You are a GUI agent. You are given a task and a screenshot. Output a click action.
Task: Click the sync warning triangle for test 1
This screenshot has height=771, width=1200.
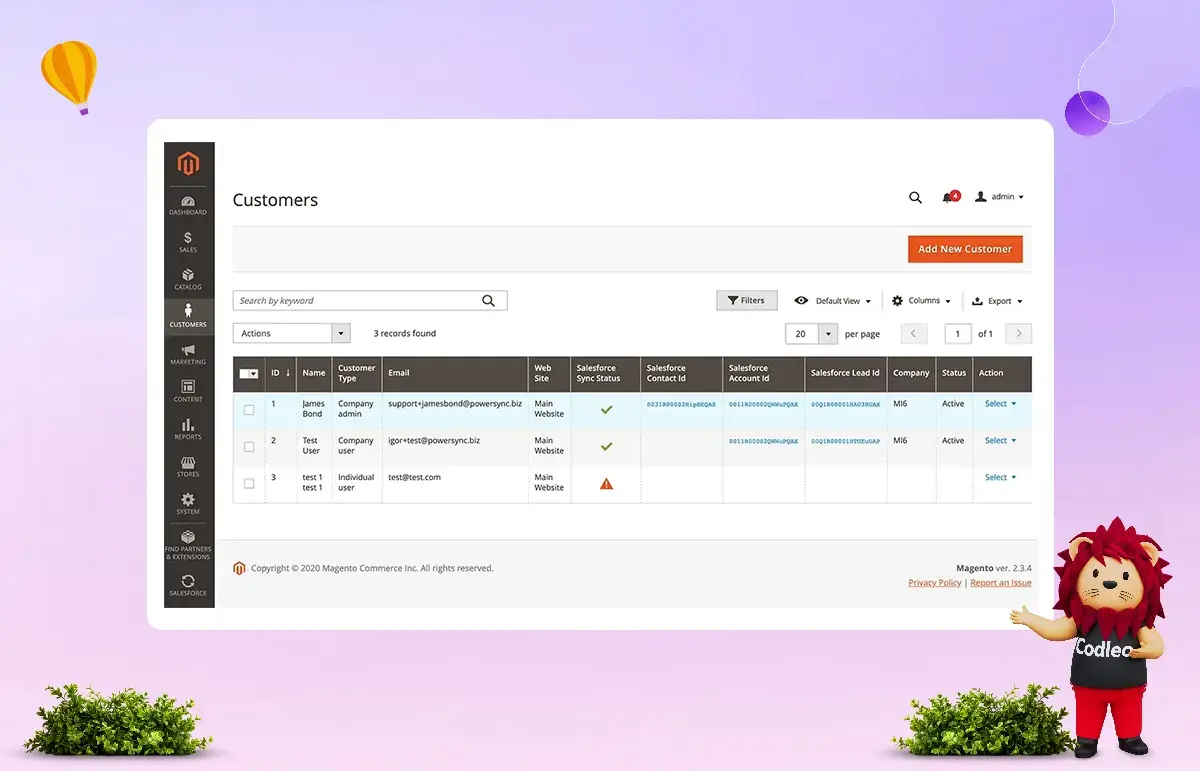pos(606,483)
